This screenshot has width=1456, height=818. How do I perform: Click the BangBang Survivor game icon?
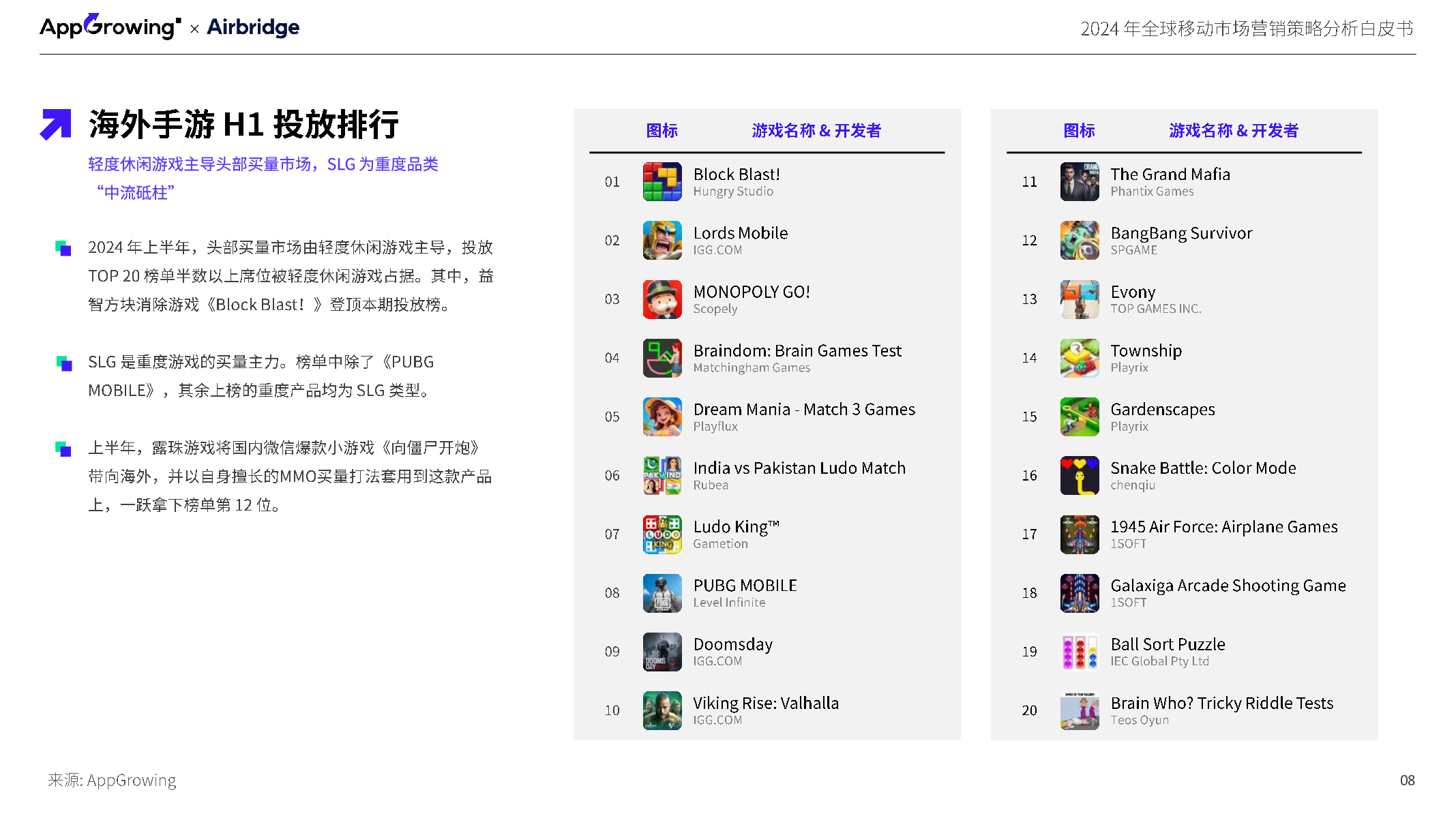tap(1079, 240)
